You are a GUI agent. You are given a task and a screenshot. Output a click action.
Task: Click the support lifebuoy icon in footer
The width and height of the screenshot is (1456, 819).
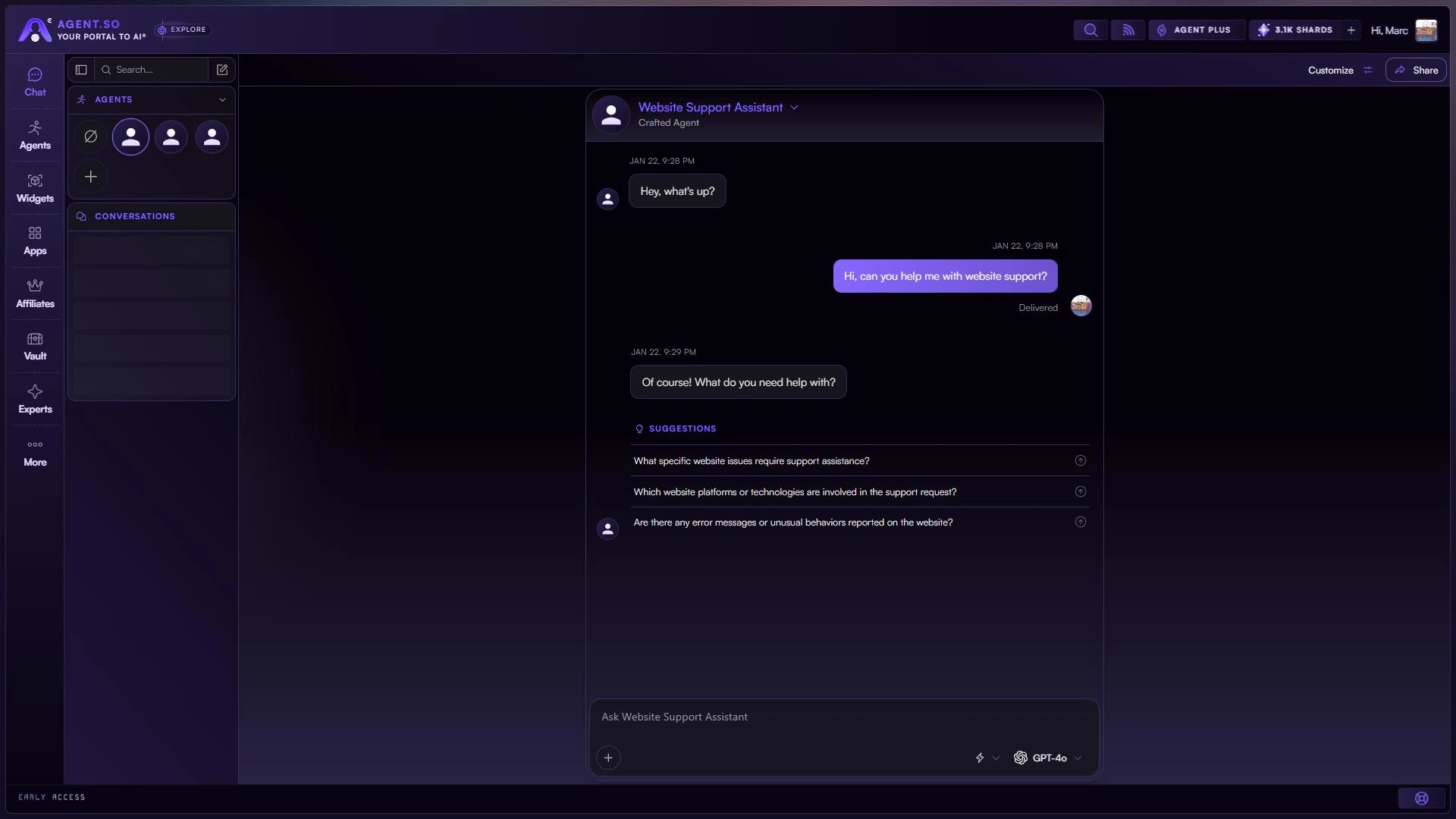point(1422,798)
